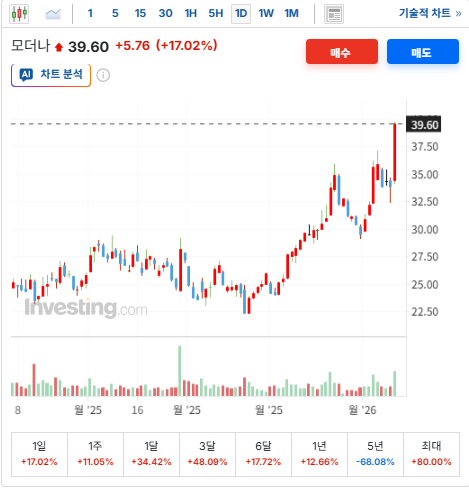Image resolution: width=469 pixels, height=490 pixels.
Task: Click the blue 매도 sell button
Action: point(423,52)
